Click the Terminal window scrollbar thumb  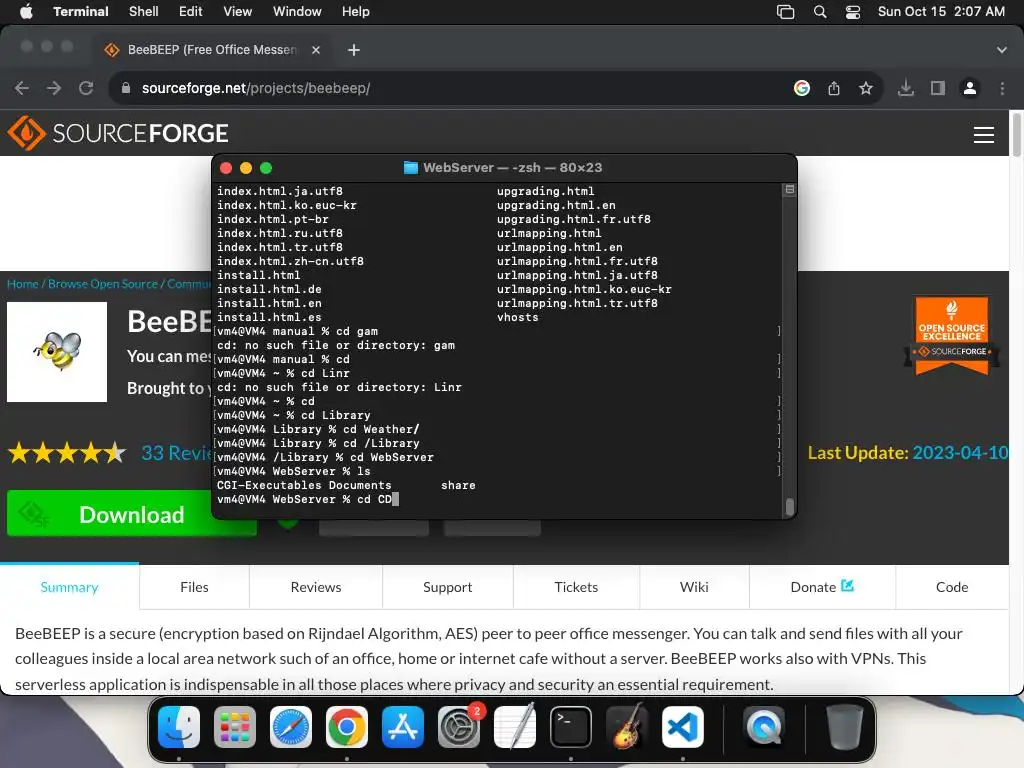(x=790, y=506)
